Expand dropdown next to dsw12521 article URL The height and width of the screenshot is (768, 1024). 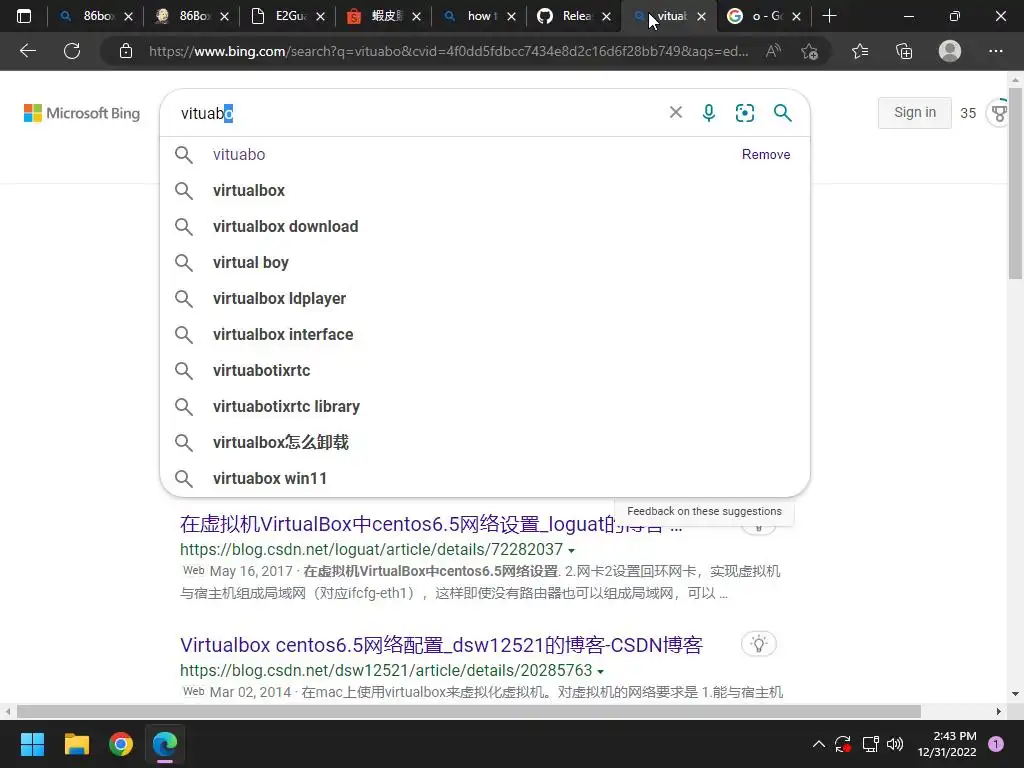point(600,671)
